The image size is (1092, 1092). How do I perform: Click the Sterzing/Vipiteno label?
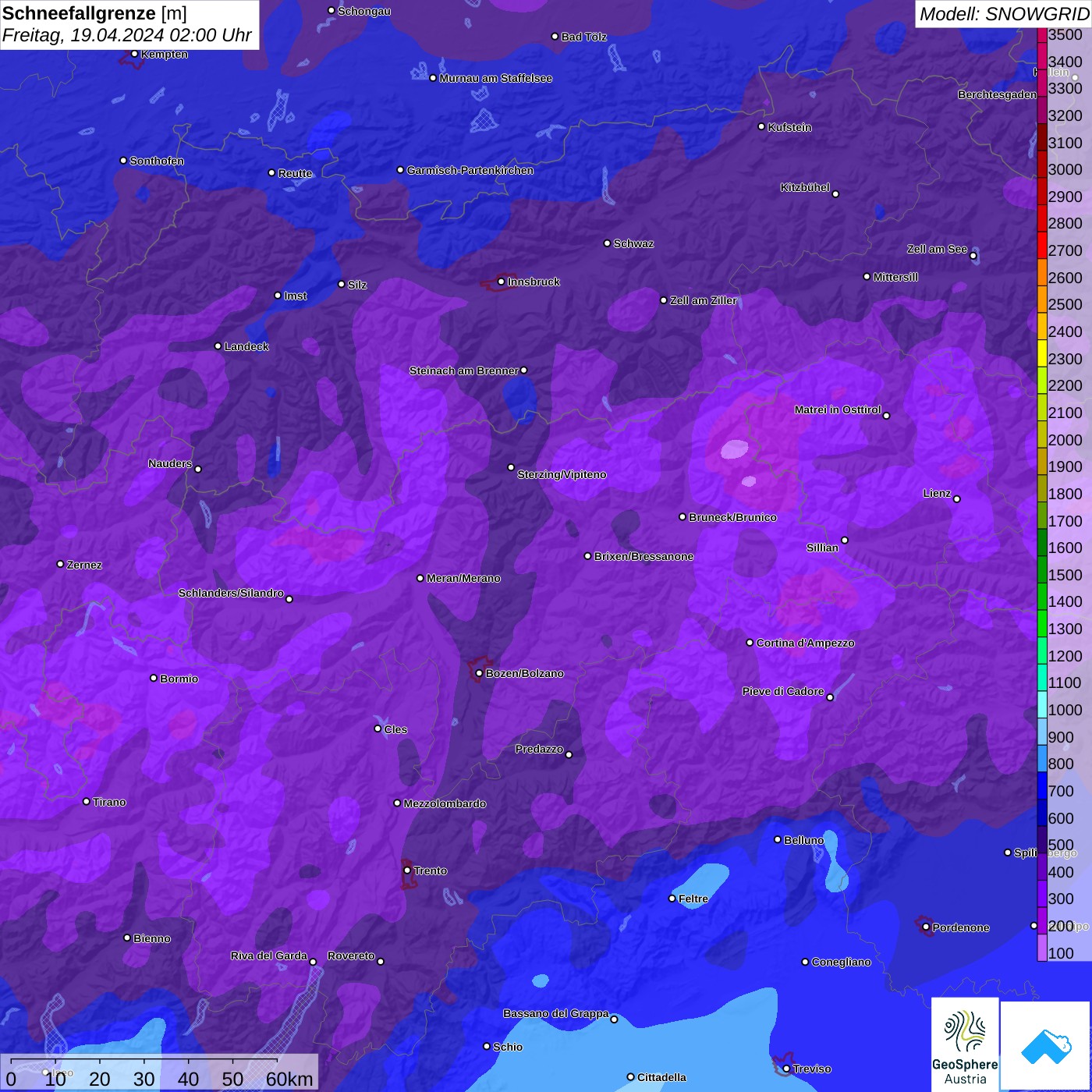pos(562,474)
